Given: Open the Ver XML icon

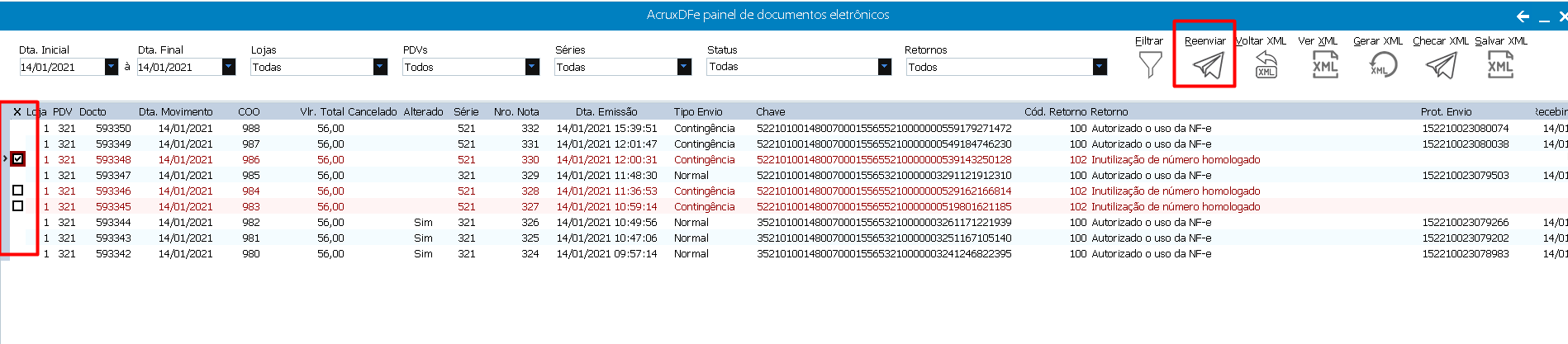Looking at the screenshot, I should [x=1324, y=64].
